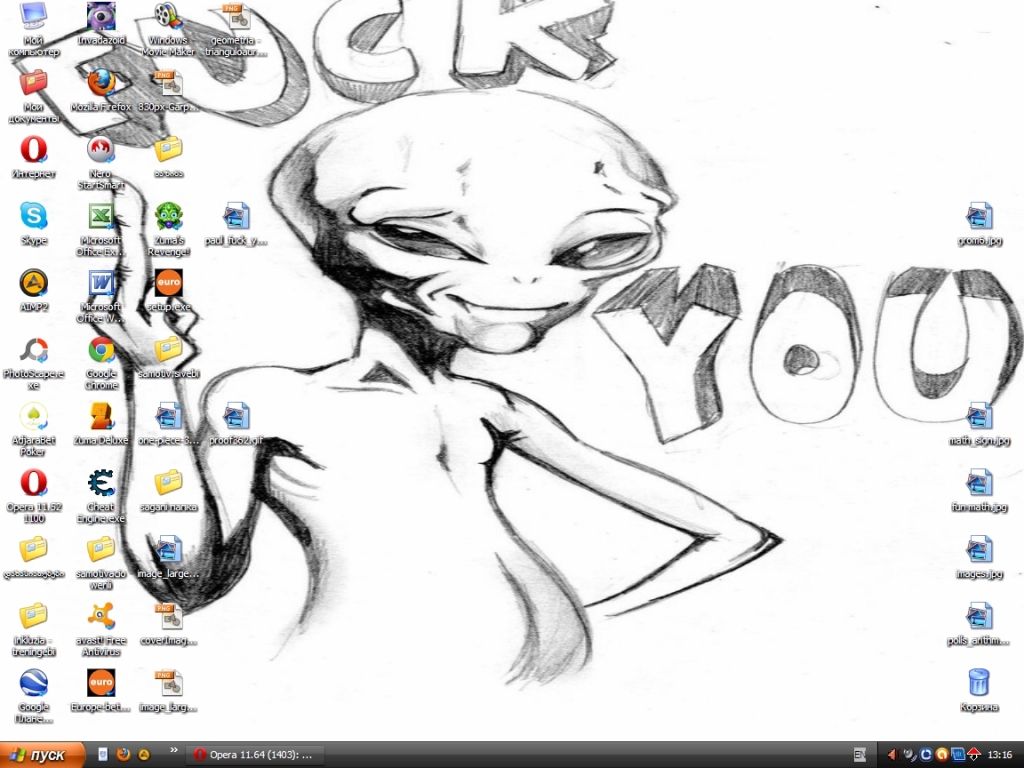Open the Recycle Bin (Корзина)
This screenshot has height=768, width=1024.
[978, 684]
